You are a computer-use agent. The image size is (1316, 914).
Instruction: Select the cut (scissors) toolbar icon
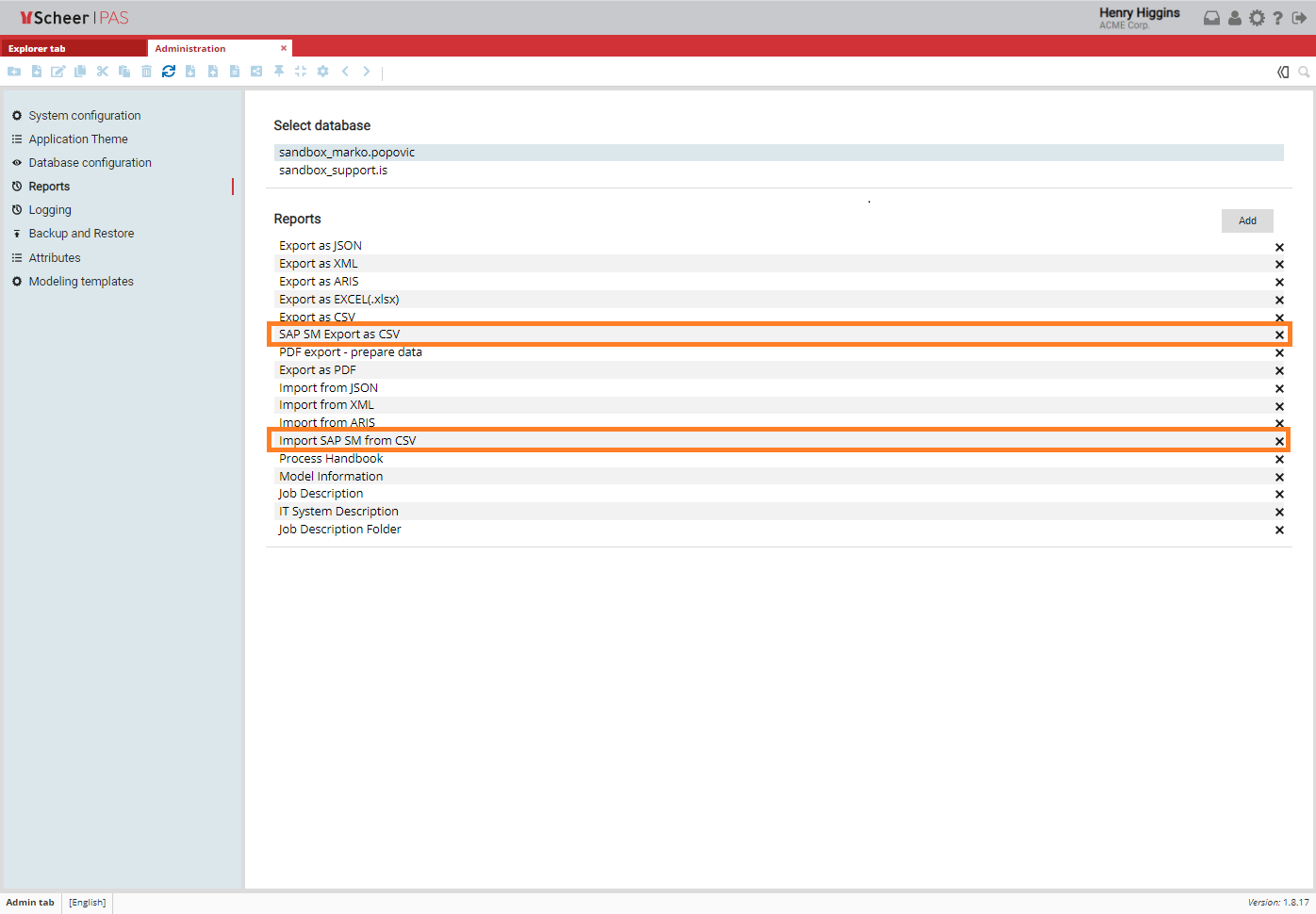[x=102, y=71]
